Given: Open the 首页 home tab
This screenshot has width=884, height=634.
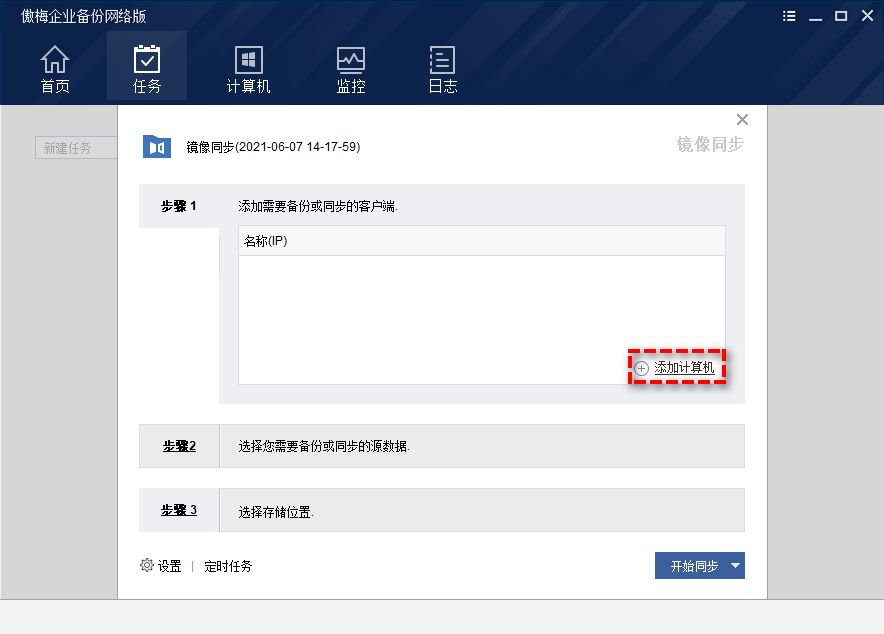Looking at the screenshot, I should [x=55, y=69].
